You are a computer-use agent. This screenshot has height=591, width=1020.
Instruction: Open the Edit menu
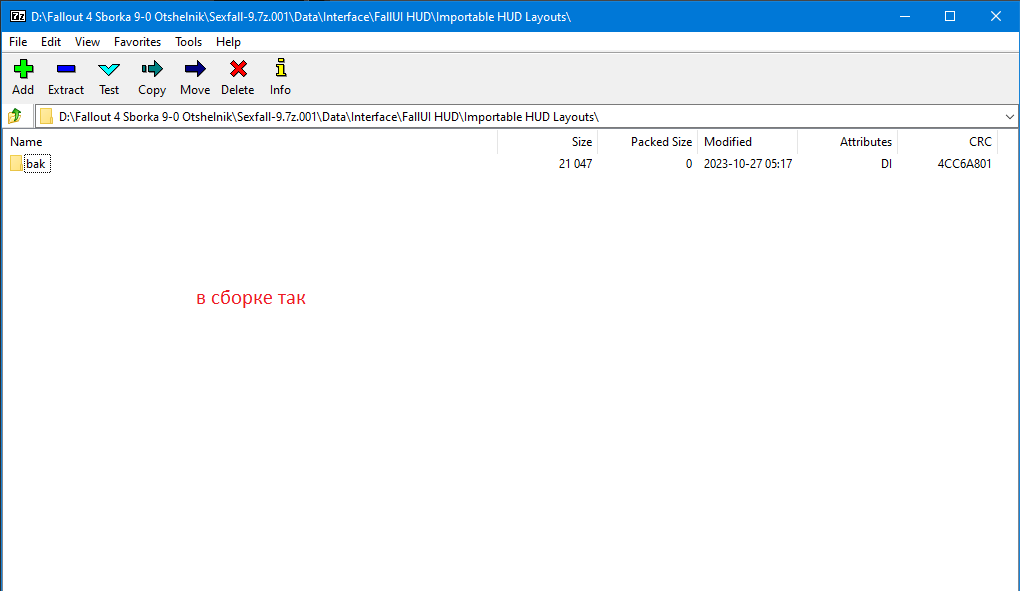pyautogui.click(x=51, y=42)
